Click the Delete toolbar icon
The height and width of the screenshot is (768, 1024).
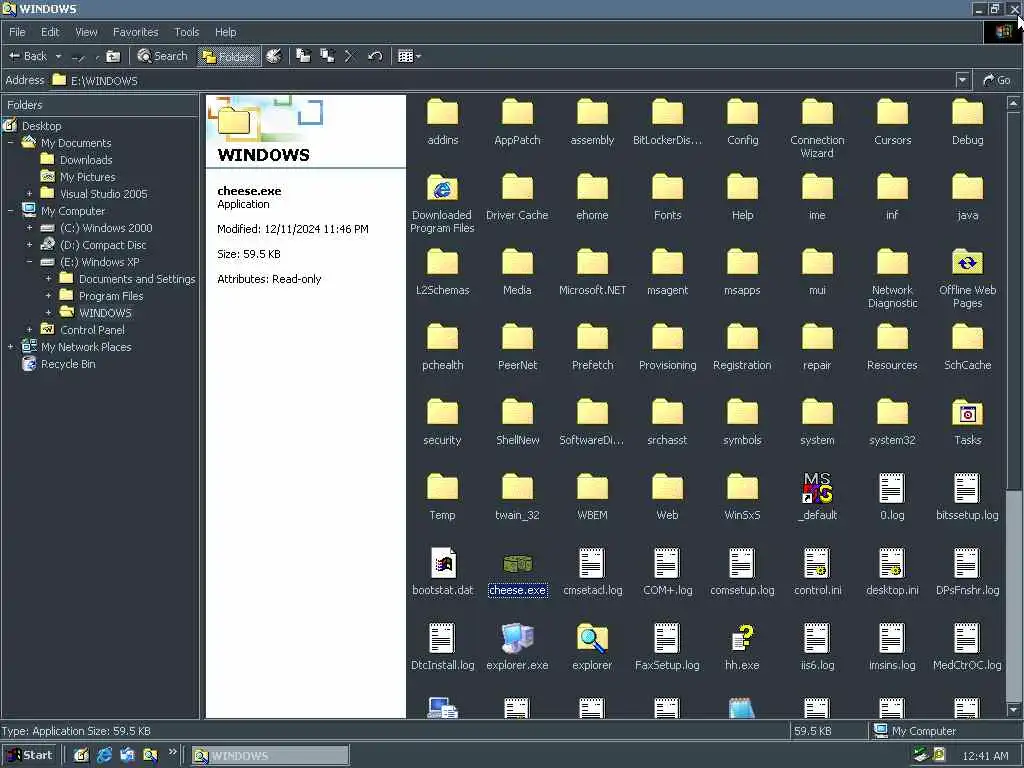[x=349, y=56]
